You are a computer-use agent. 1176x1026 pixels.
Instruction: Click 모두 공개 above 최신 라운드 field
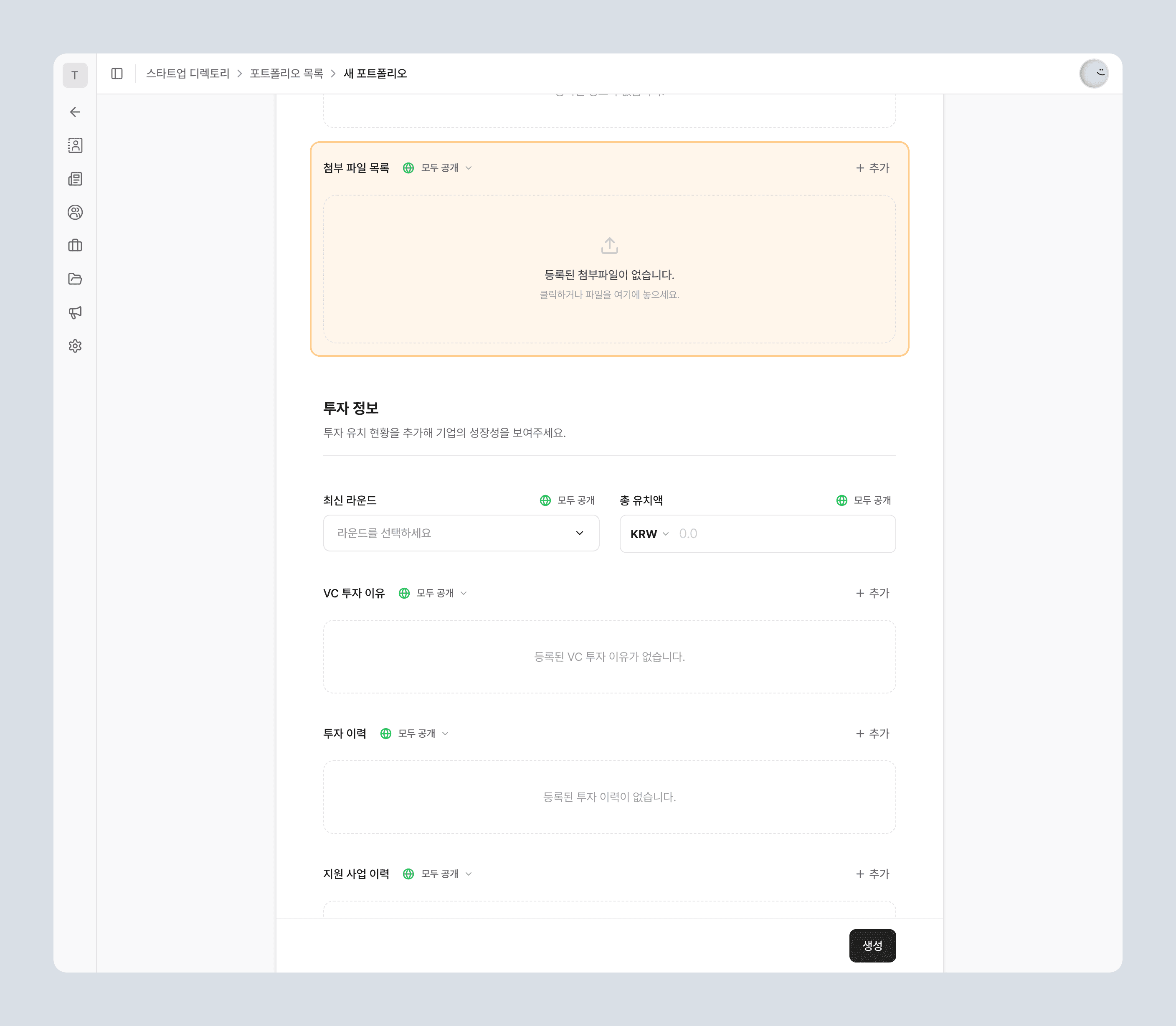pos(567,500)
